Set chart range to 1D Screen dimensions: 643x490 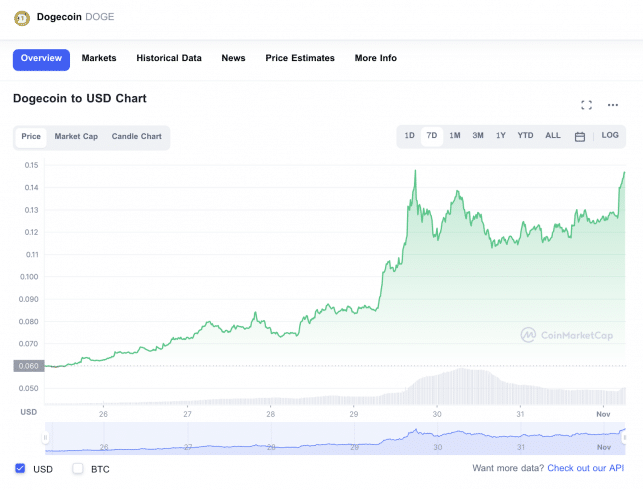pyautogui.click(x=409, y=135)
